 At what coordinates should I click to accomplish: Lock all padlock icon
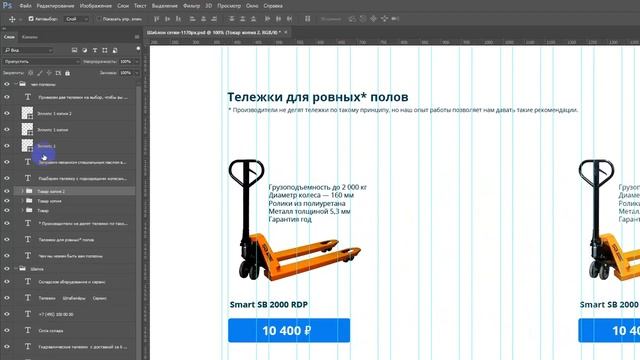tap(67, 73)
